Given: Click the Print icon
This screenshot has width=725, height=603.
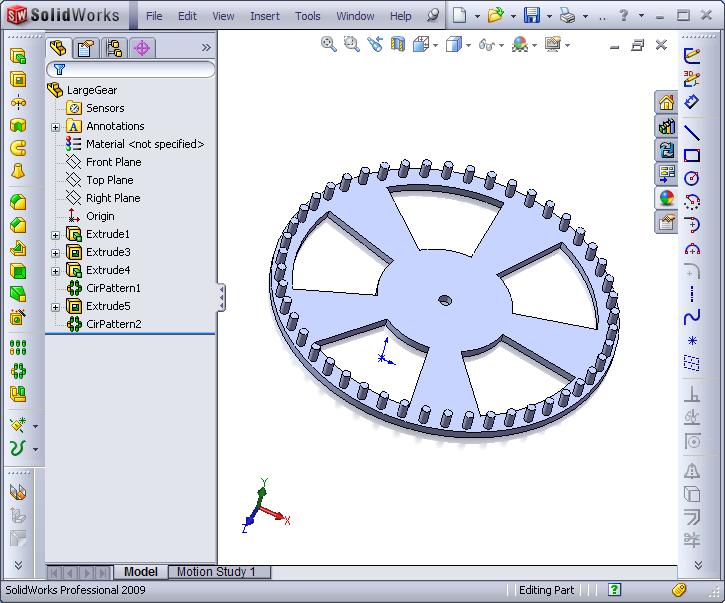Looking at the screenshot, I should [567, 16].
